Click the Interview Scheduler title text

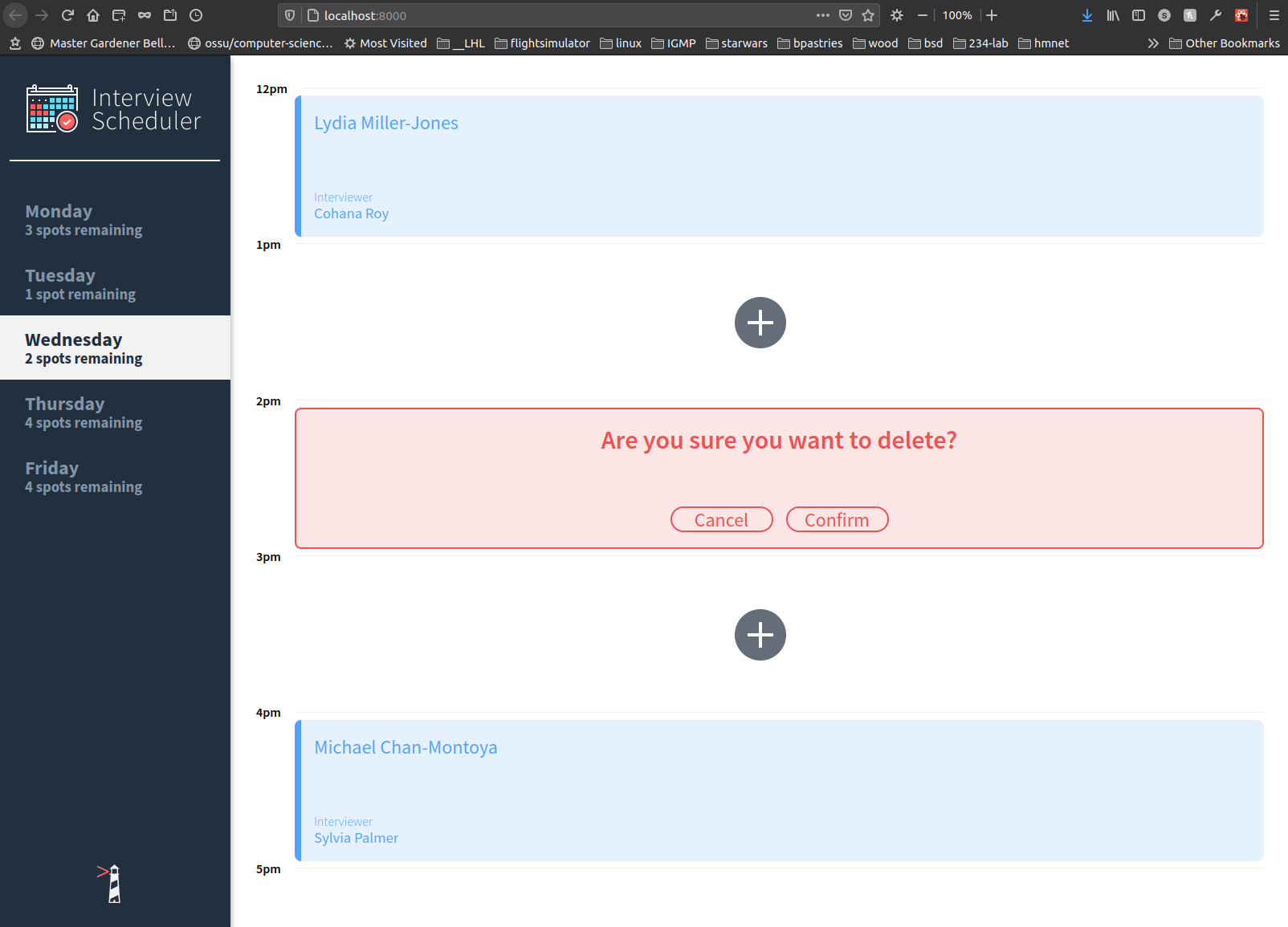146,109
